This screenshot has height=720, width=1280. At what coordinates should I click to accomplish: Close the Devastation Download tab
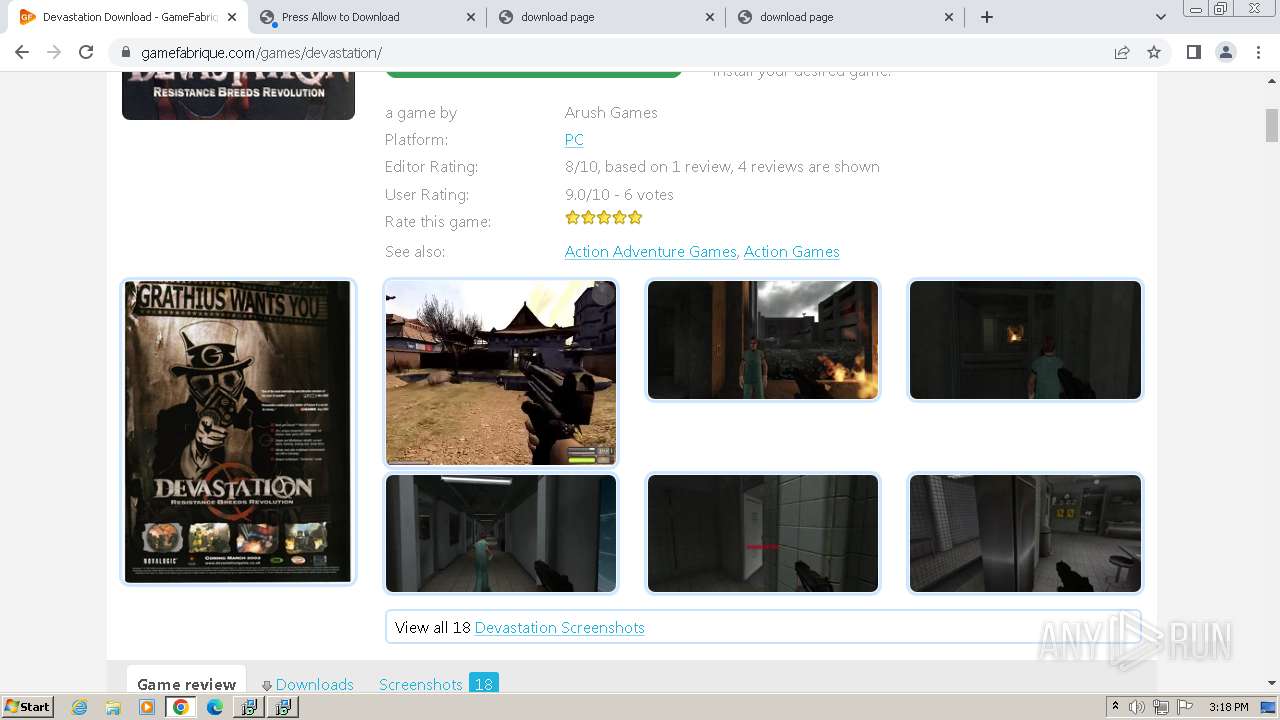pos(232,17)
